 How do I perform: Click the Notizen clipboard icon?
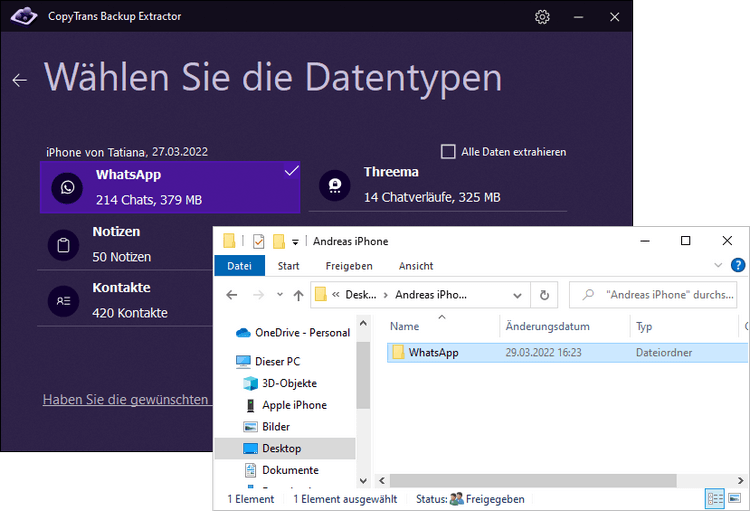(x=64, y=245)
